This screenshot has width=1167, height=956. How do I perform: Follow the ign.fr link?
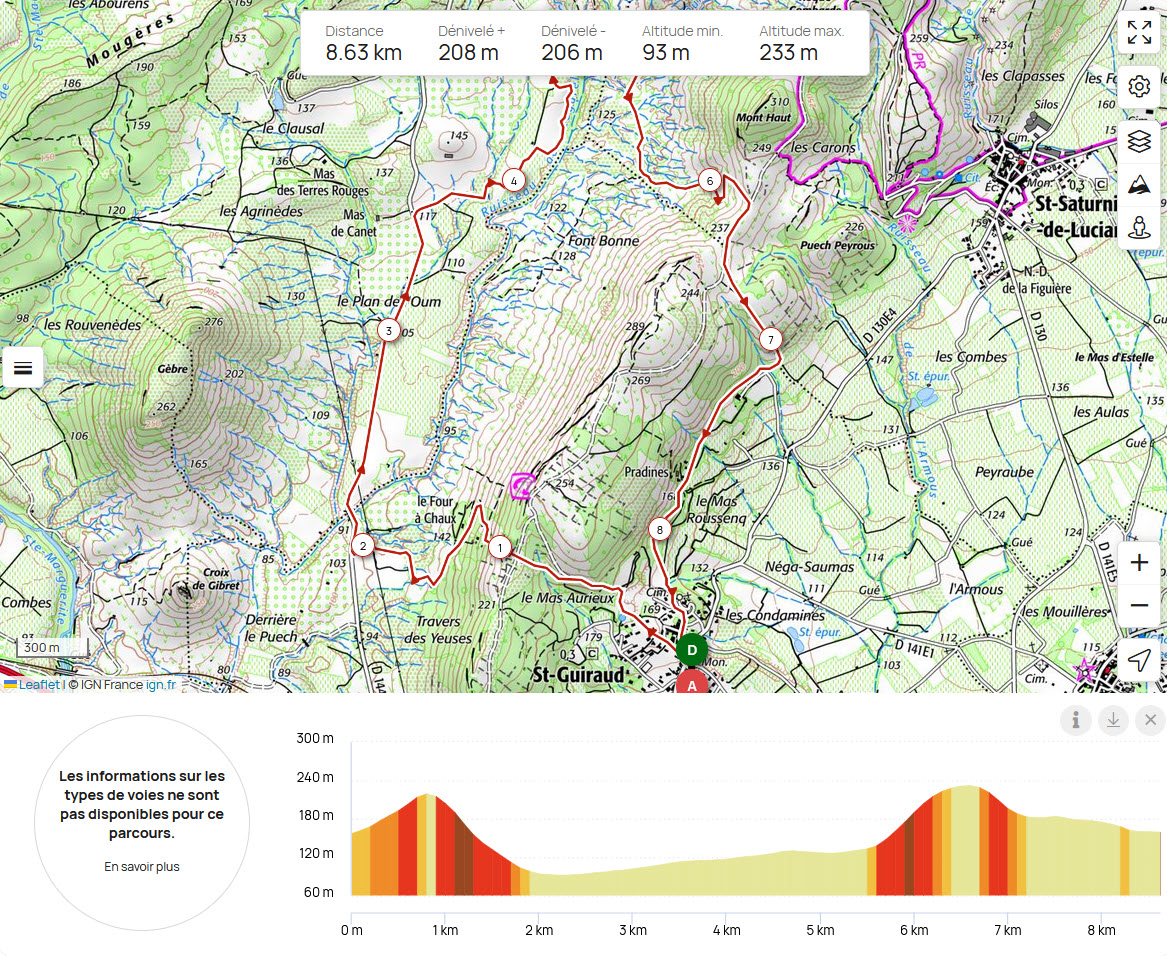pyautogui.click(x=160, y=685)
